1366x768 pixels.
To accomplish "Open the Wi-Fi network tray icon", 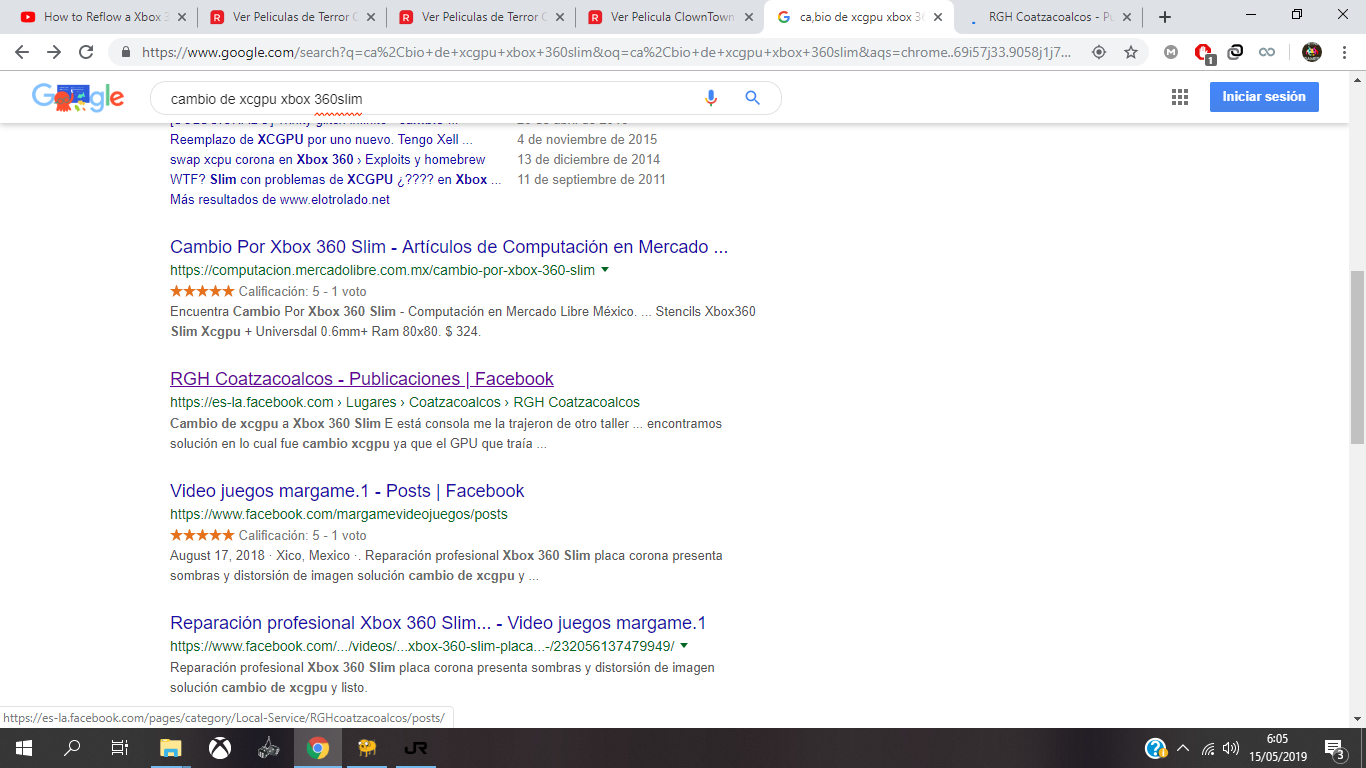I will point(1208,748).
